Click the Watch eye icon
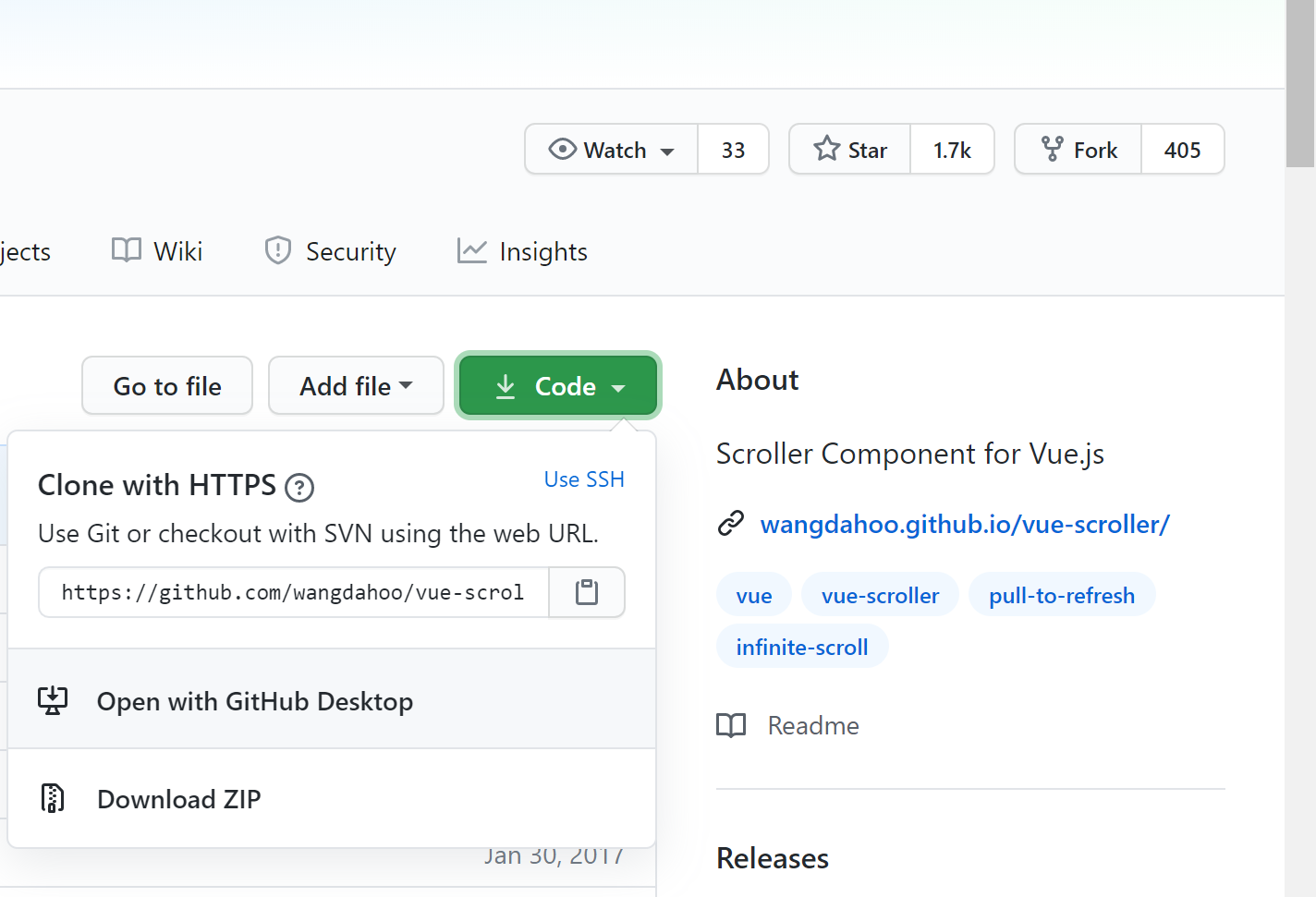The image size is (1316, 897). tap(562, 149)
